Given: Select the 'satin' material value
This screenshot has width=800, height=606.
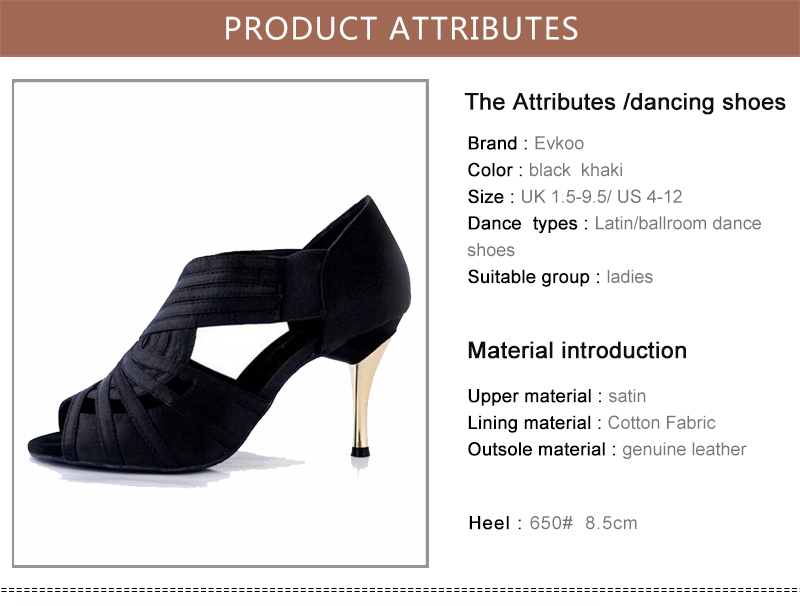Looking at the screenshot, I should pos(627,396).
